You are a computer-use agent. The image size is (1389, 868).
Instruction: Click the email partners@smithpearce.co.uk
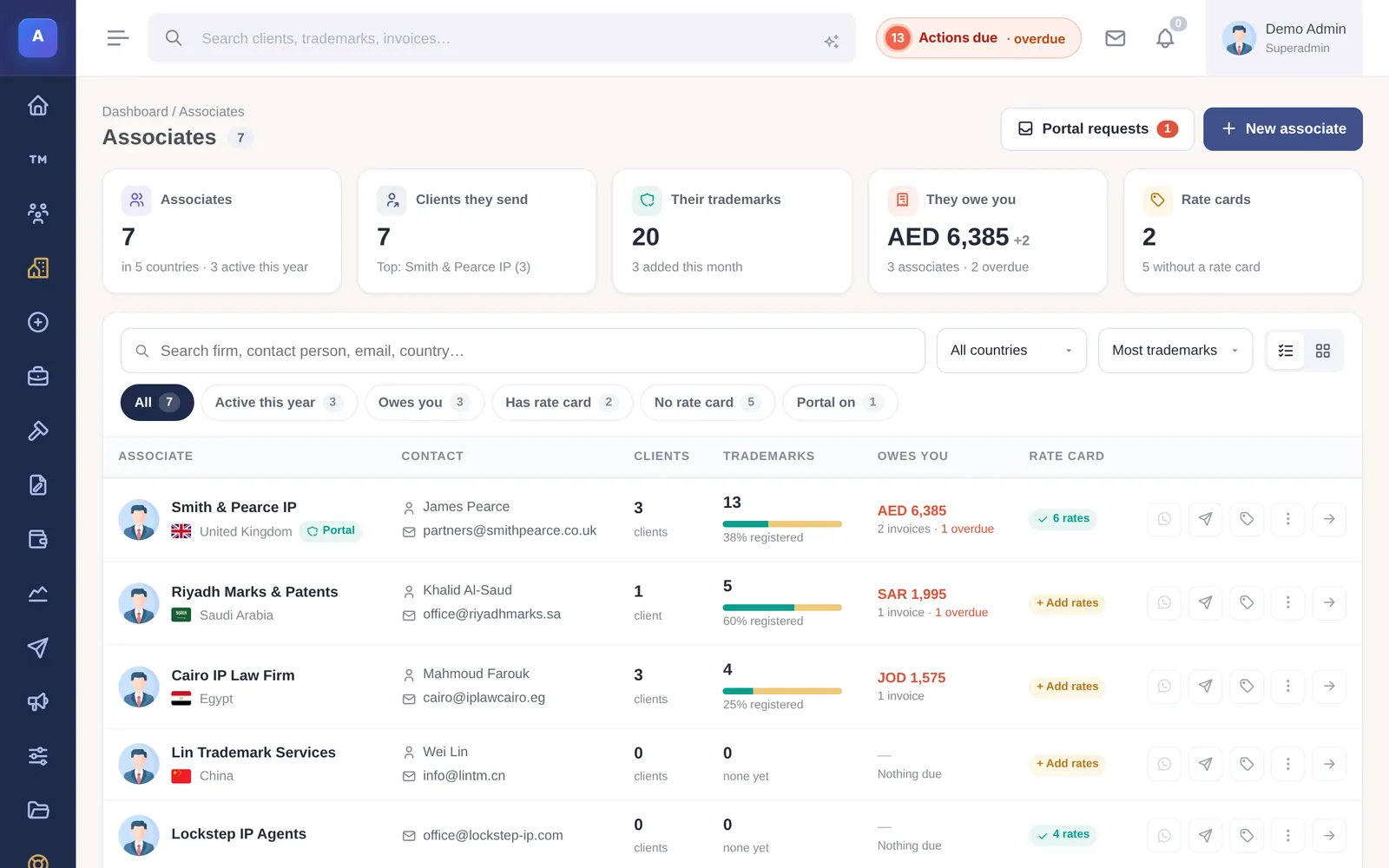[510, 530]
